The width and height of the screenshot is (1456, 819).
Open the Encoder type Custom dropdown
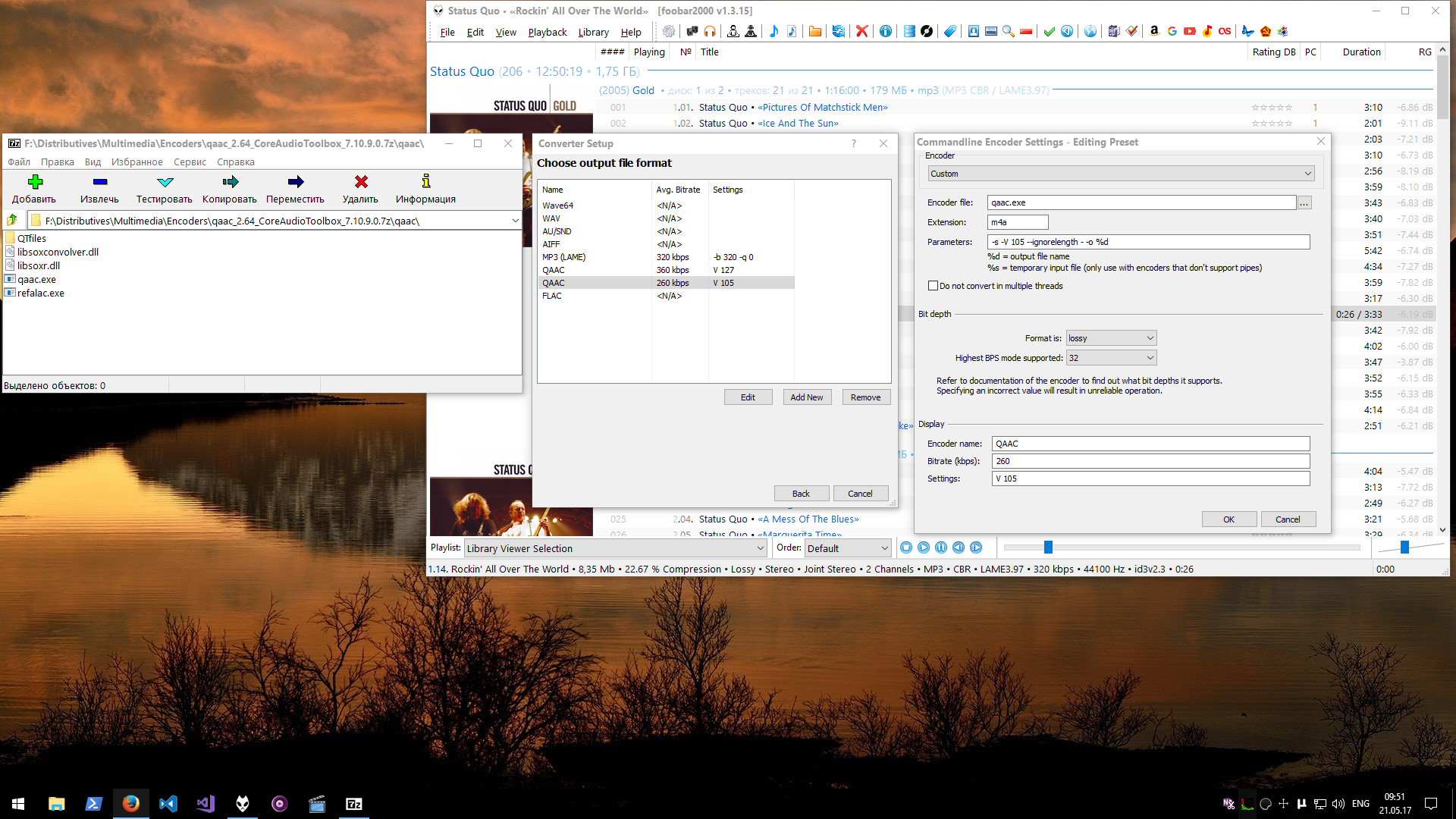pyautogui.click(x=1121, y=174)
